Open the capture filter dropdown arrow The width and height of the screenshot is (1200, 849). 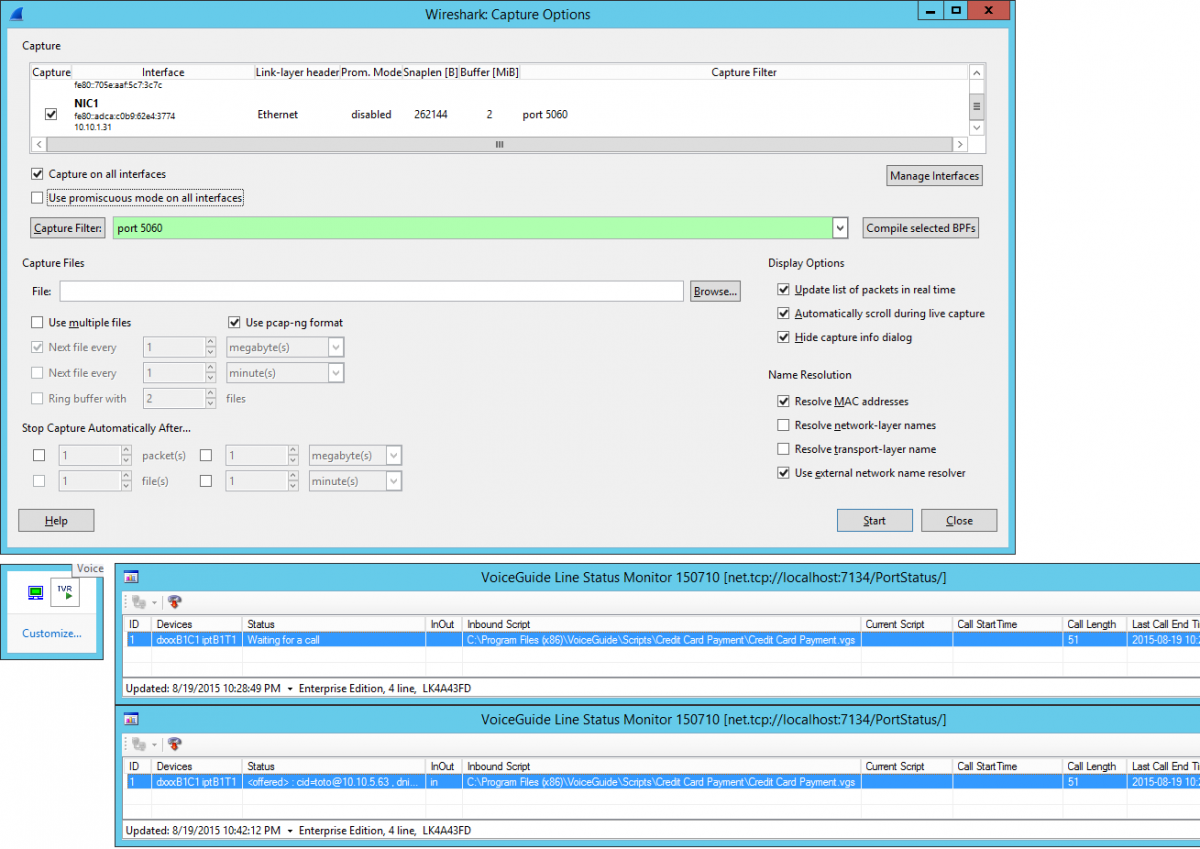840,228
